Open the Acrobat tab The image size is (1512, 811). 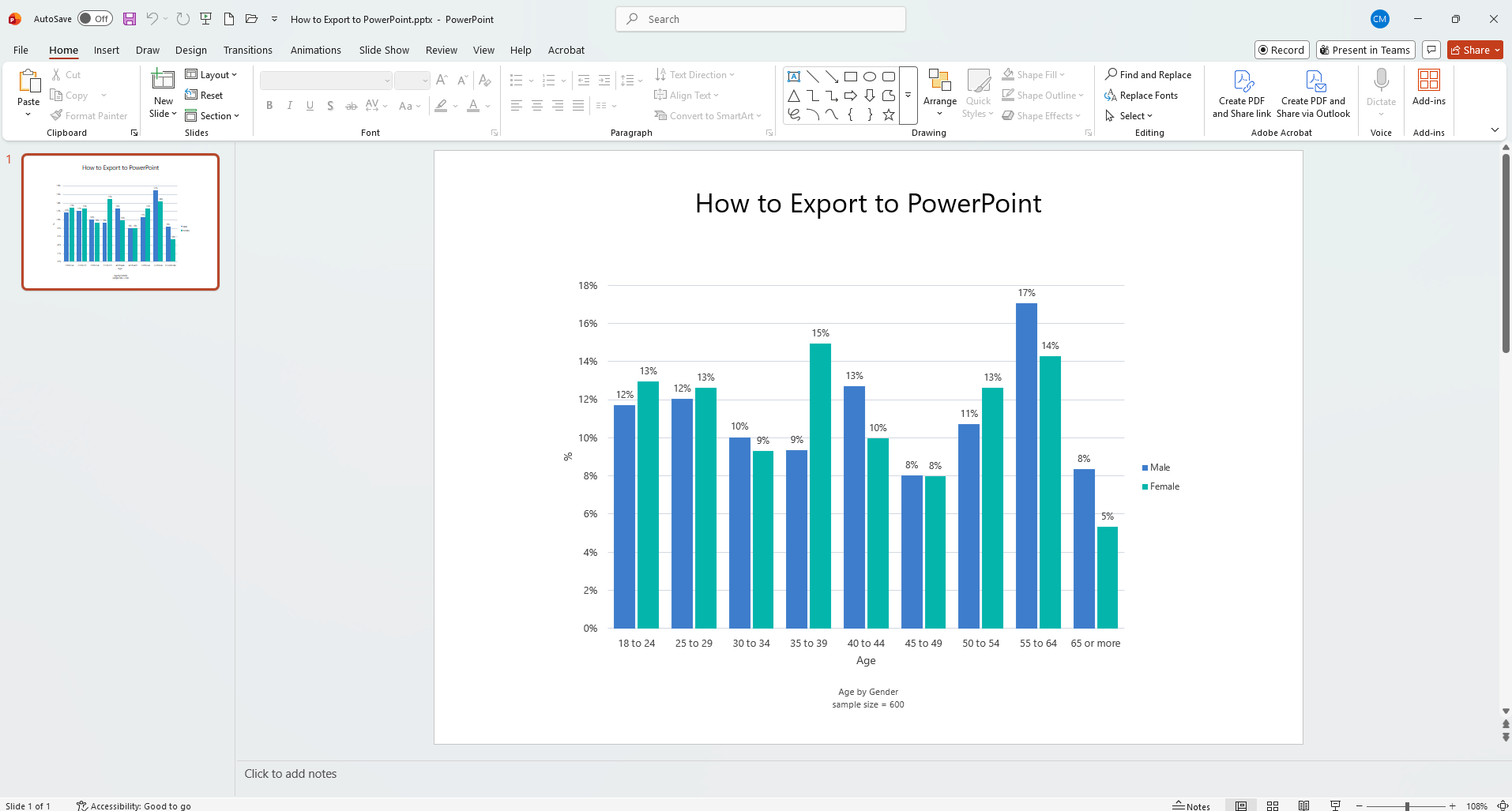tap(566, 50)
